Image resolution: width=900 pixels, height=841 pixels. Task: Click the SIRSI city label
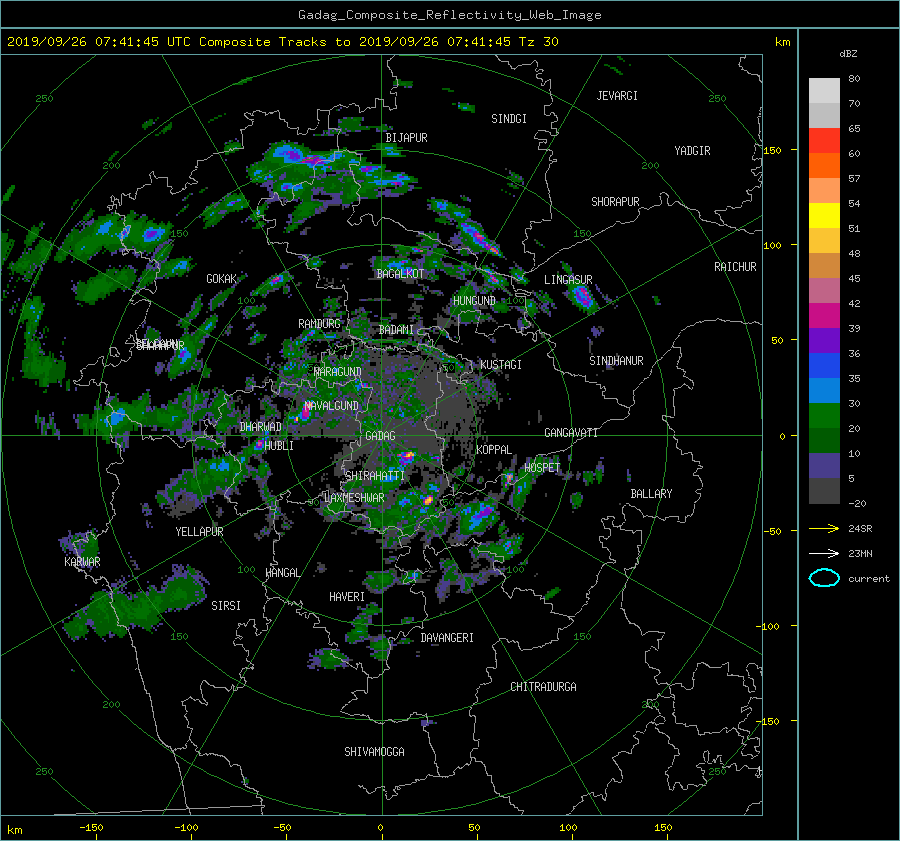pyautogui.click(x=226, y=606)
